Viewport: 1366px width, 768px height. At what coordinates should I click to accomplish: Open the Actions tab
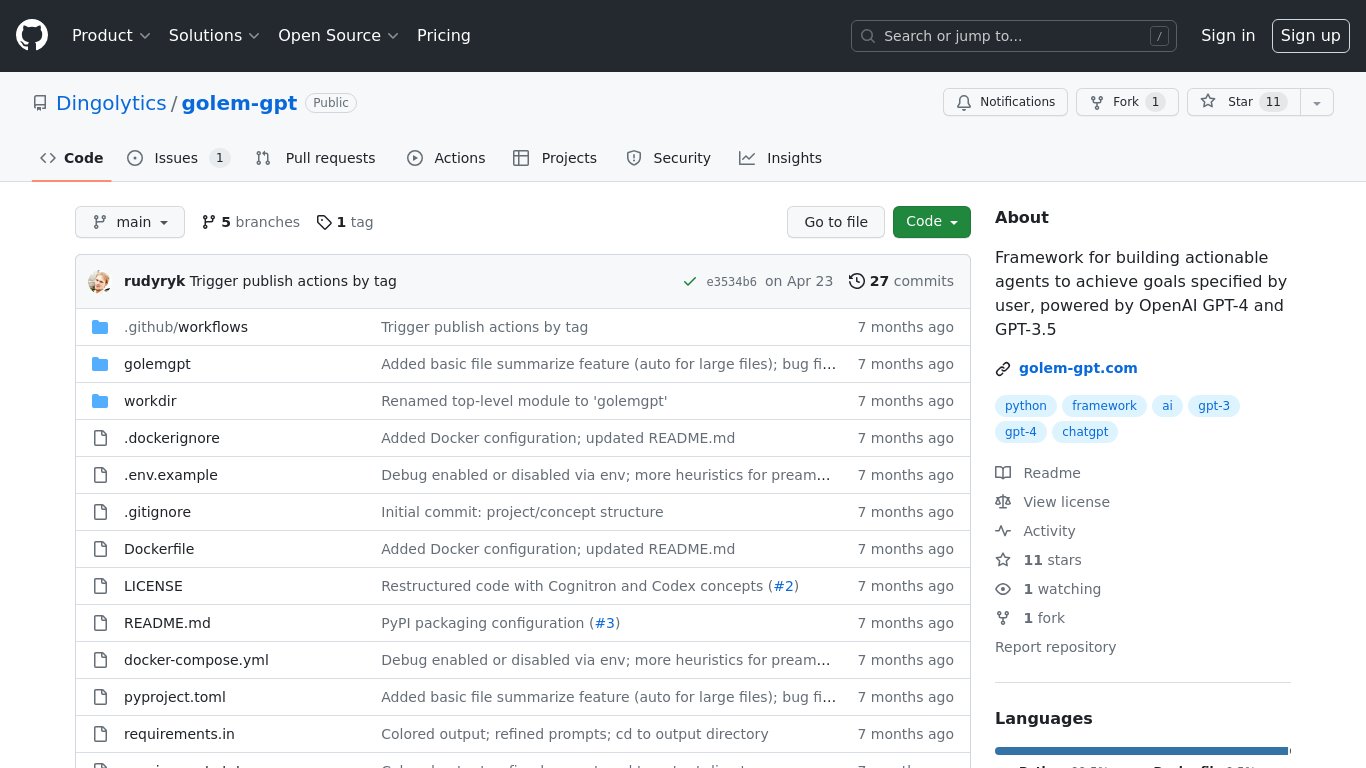click(446, 158)
